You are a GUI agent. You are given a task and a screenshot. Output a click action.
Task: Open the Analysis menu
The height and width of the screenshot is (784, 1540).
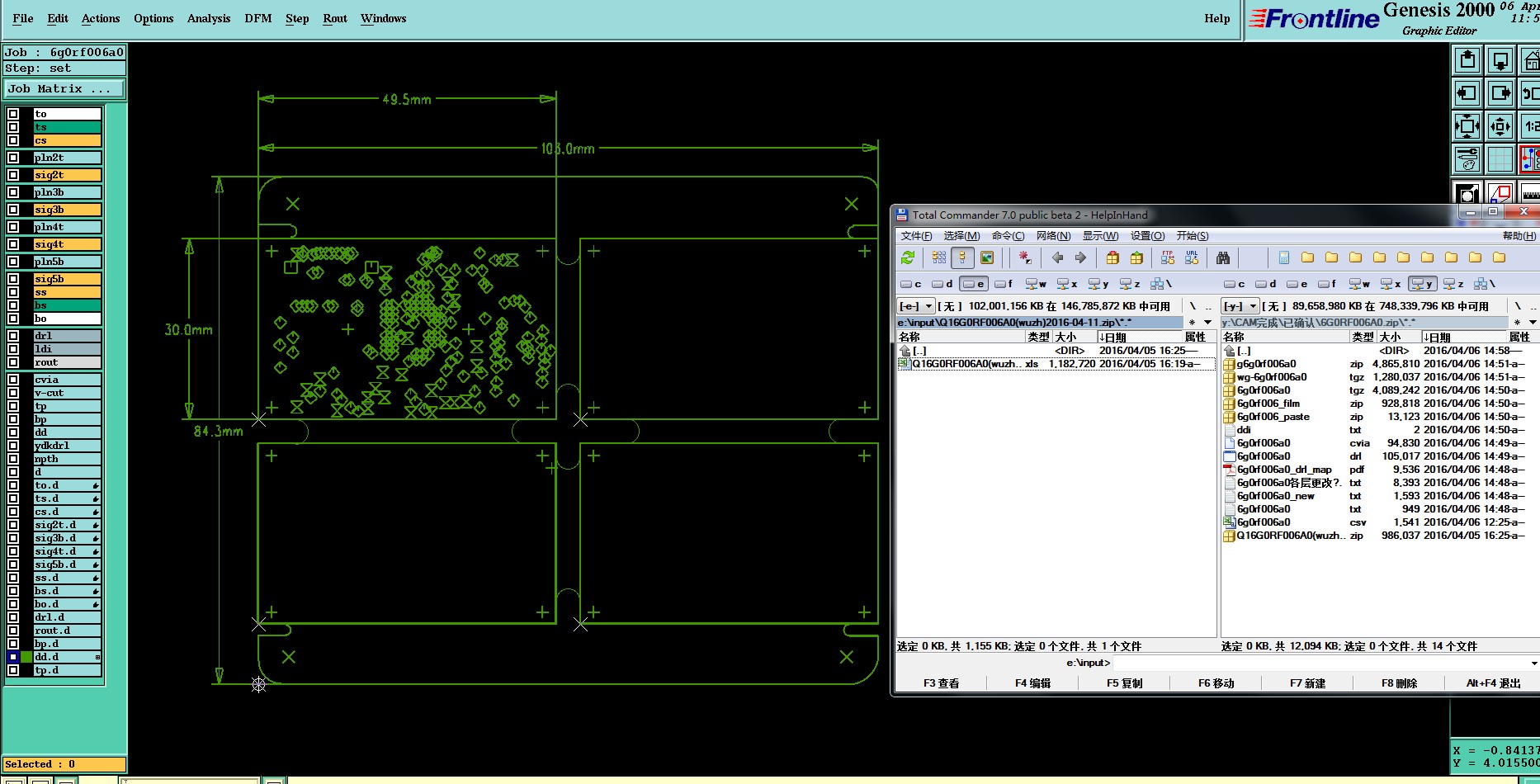209,18
